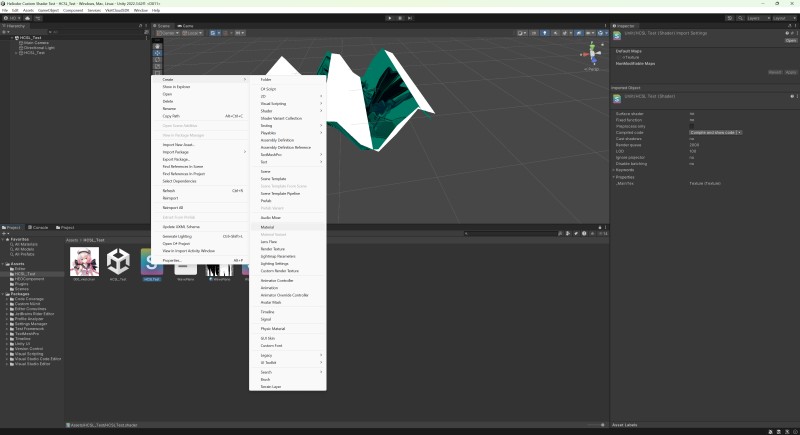The image size is (800, 435).
Task: Select the Hand view tool in Scene
Action: (157, 46)
